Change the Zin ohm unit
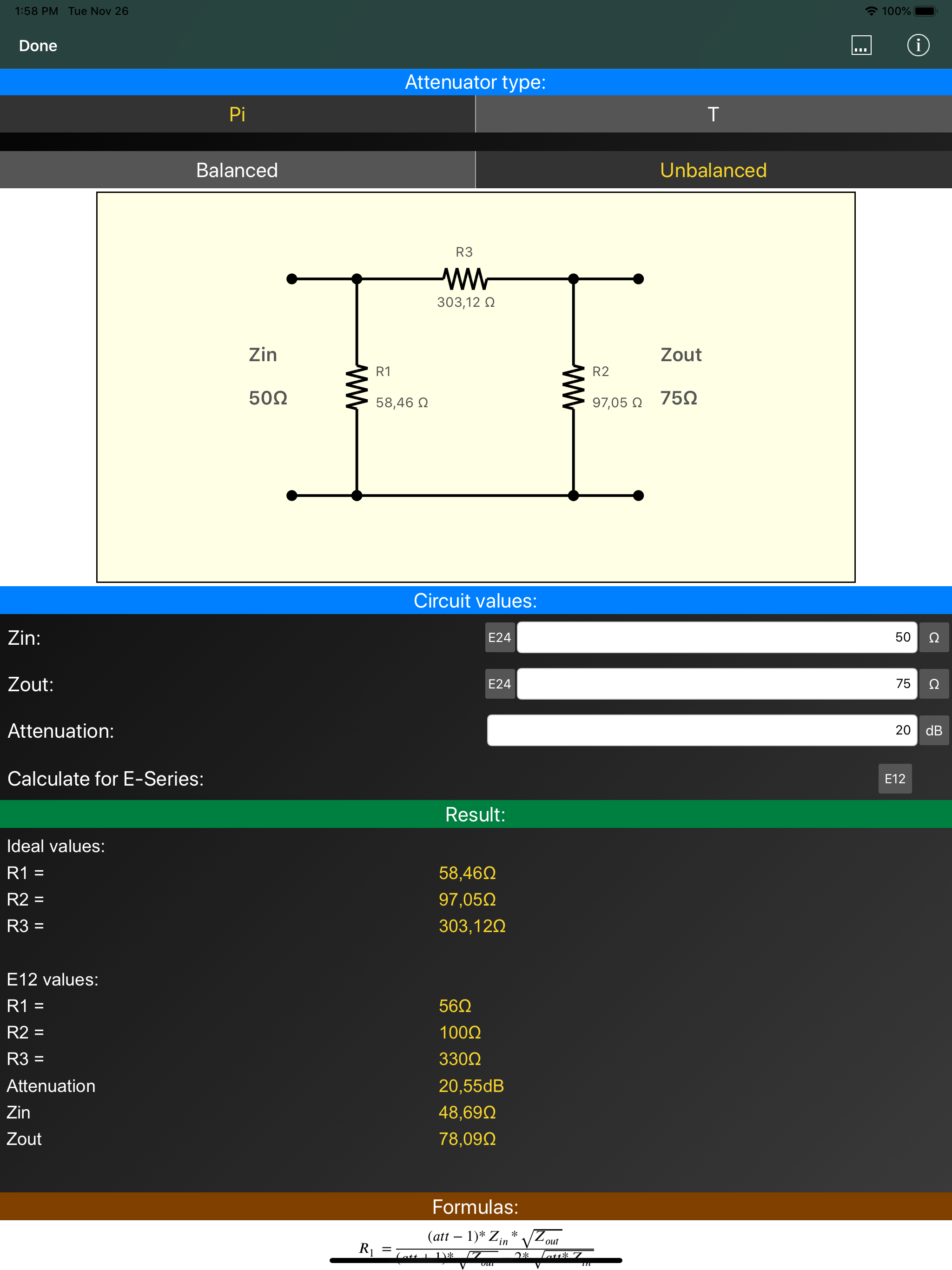952x1270 pixels. pyautogui.click(x=933, y=637)
